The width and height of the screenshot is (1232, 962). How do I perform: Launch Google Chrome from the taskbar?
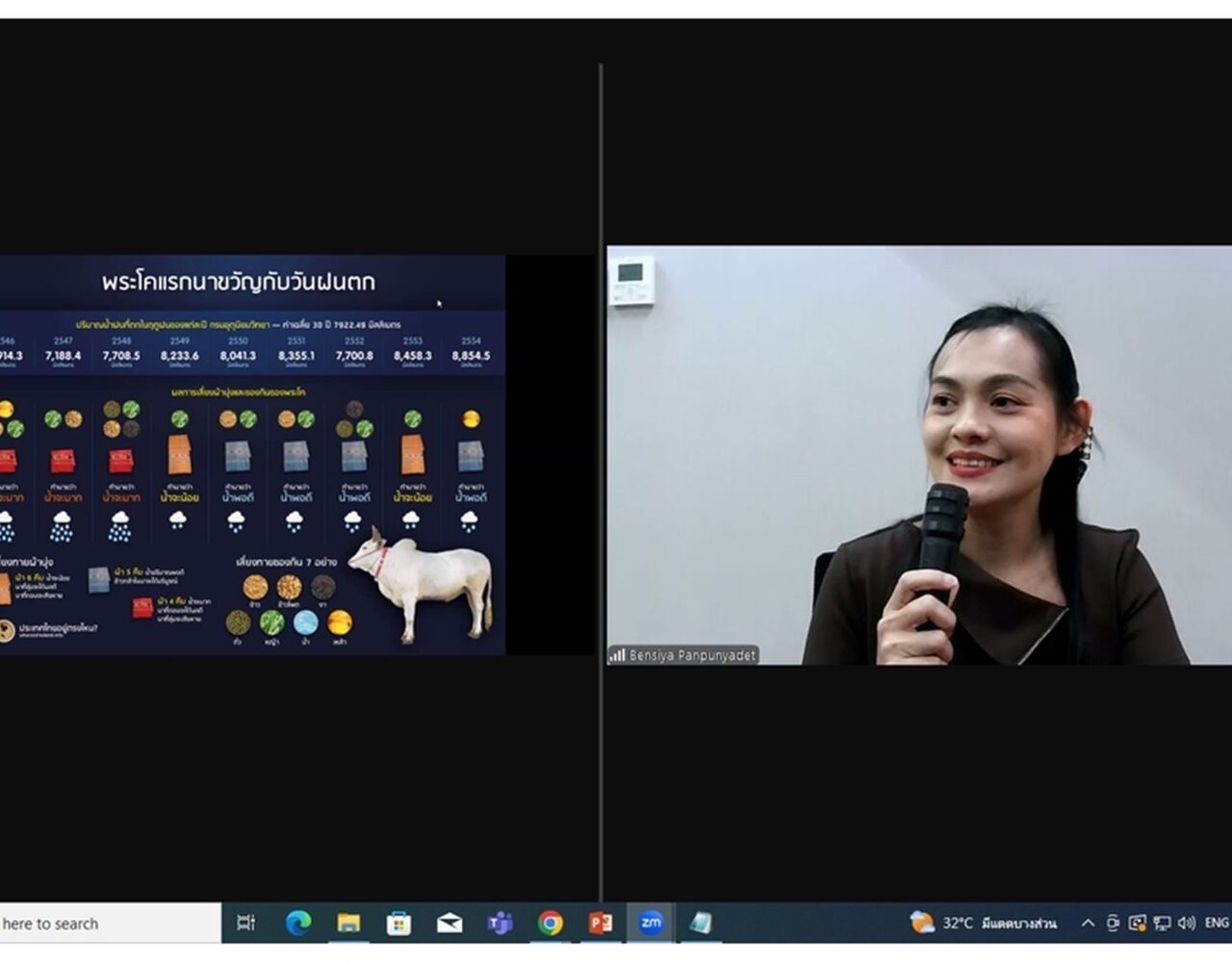tap(551, 924)
